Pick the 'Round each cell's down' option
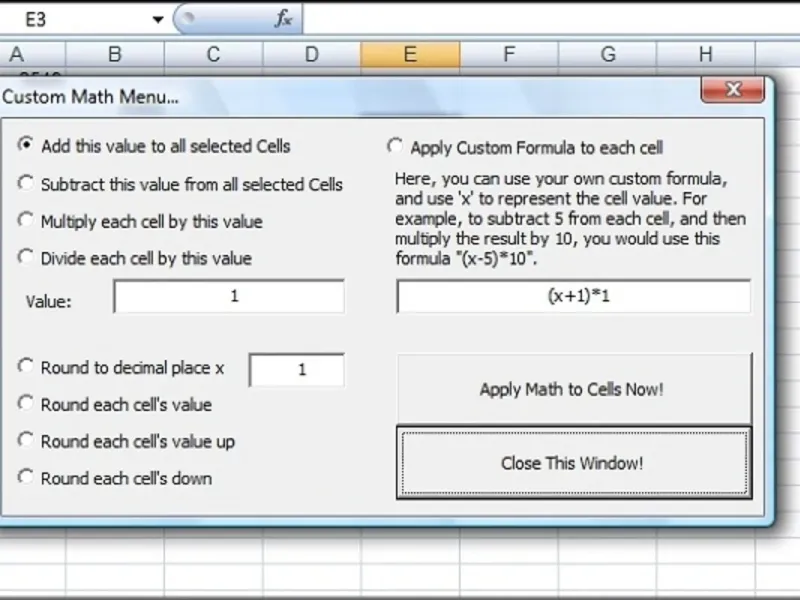This screenshot has width=800, height=600. tap(26, 477)
